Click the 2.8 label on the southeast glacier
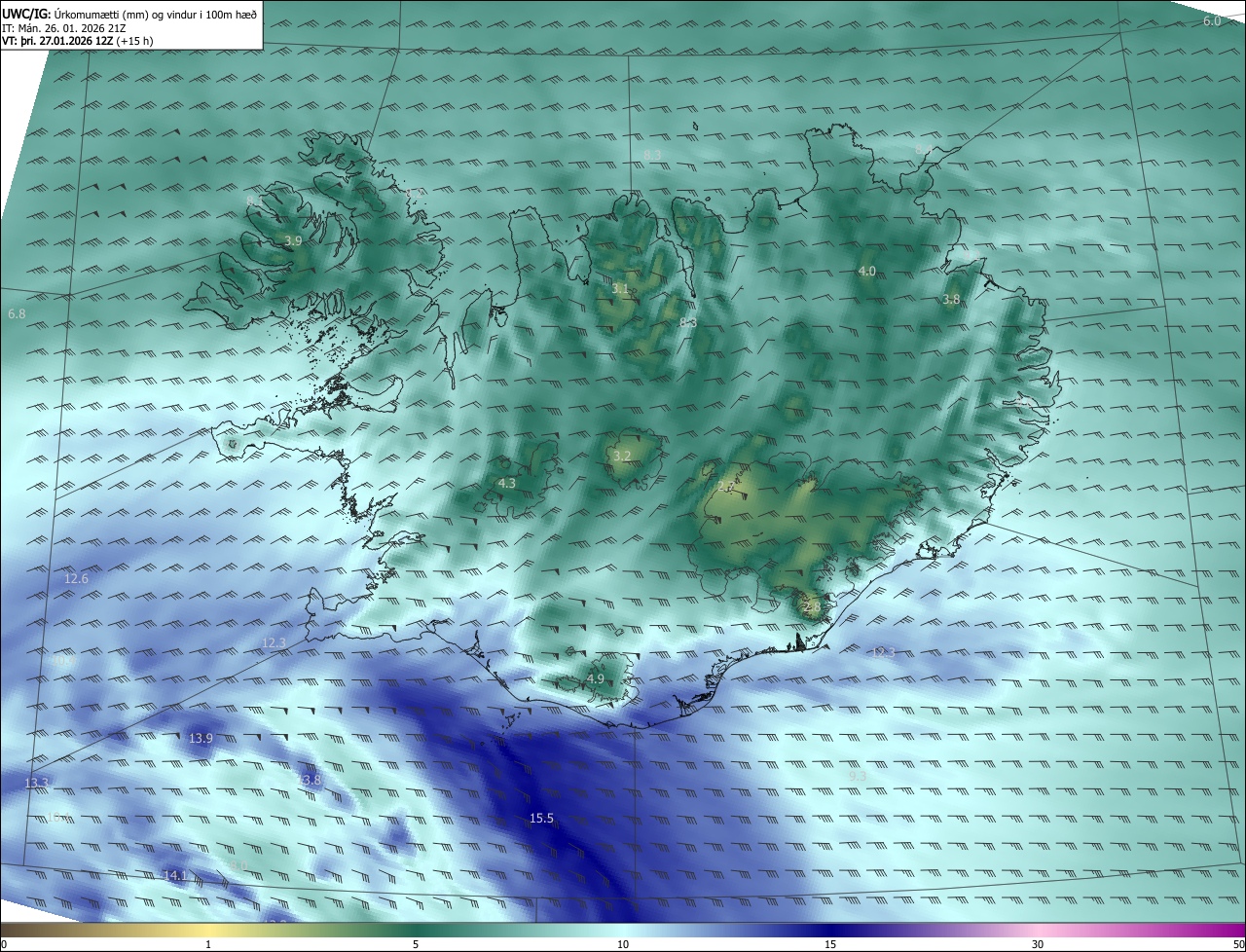Screen dimensions: 1246x952 (813, 606)
